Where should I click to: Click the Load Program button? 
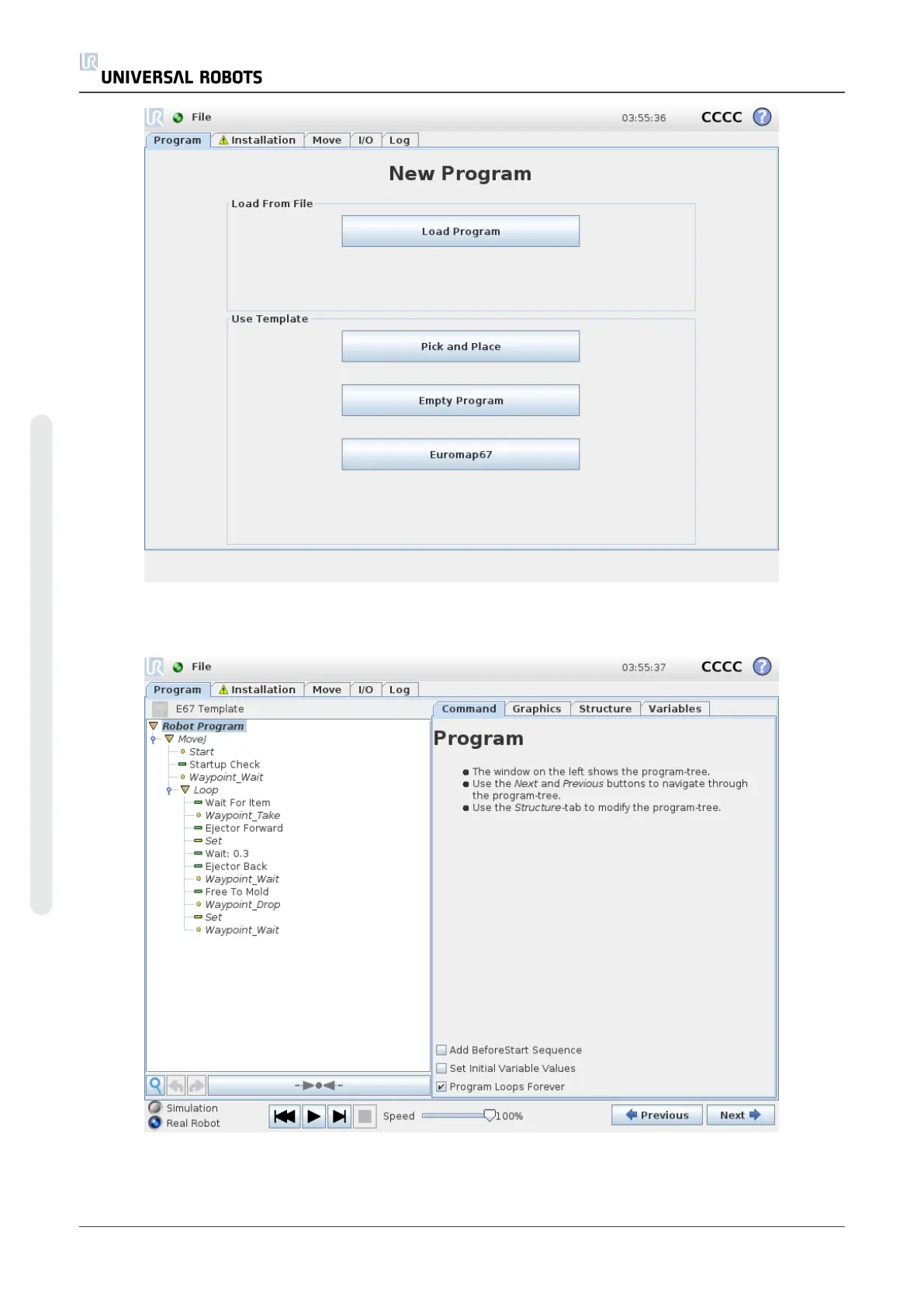[x=461, y=231]
